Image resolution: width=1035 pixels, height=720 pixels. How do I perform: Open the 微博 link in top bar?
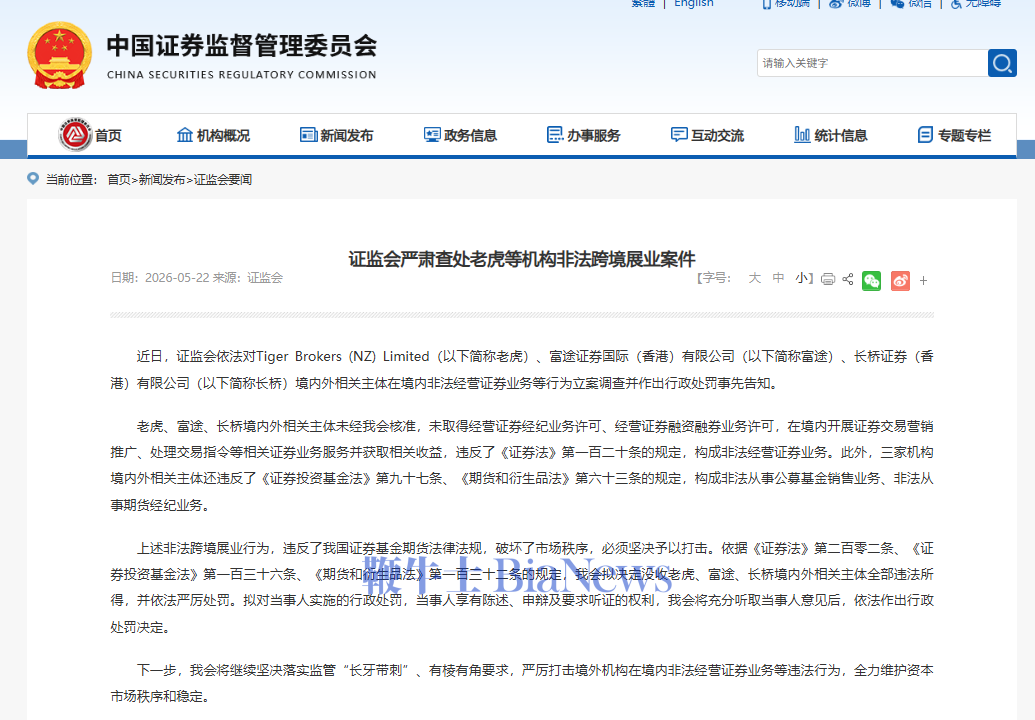(x=859, y=3)
